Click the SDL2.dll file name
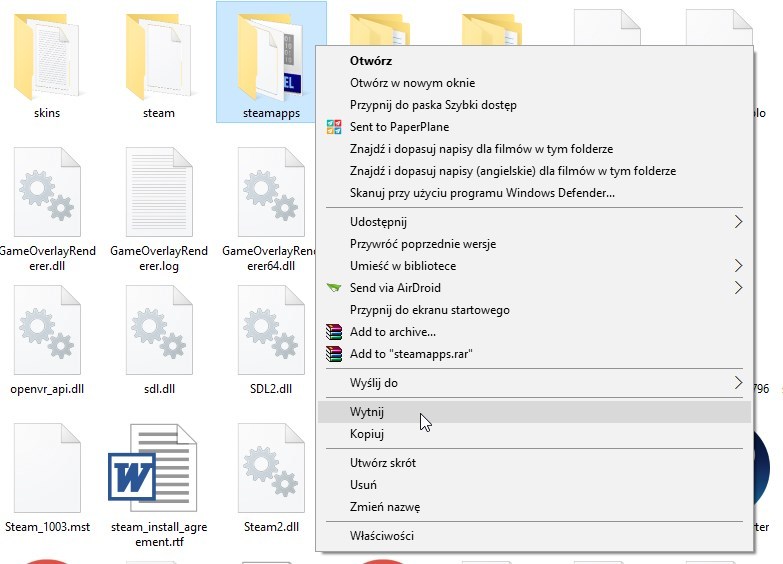The image size is (783, 564). [271, 389]
